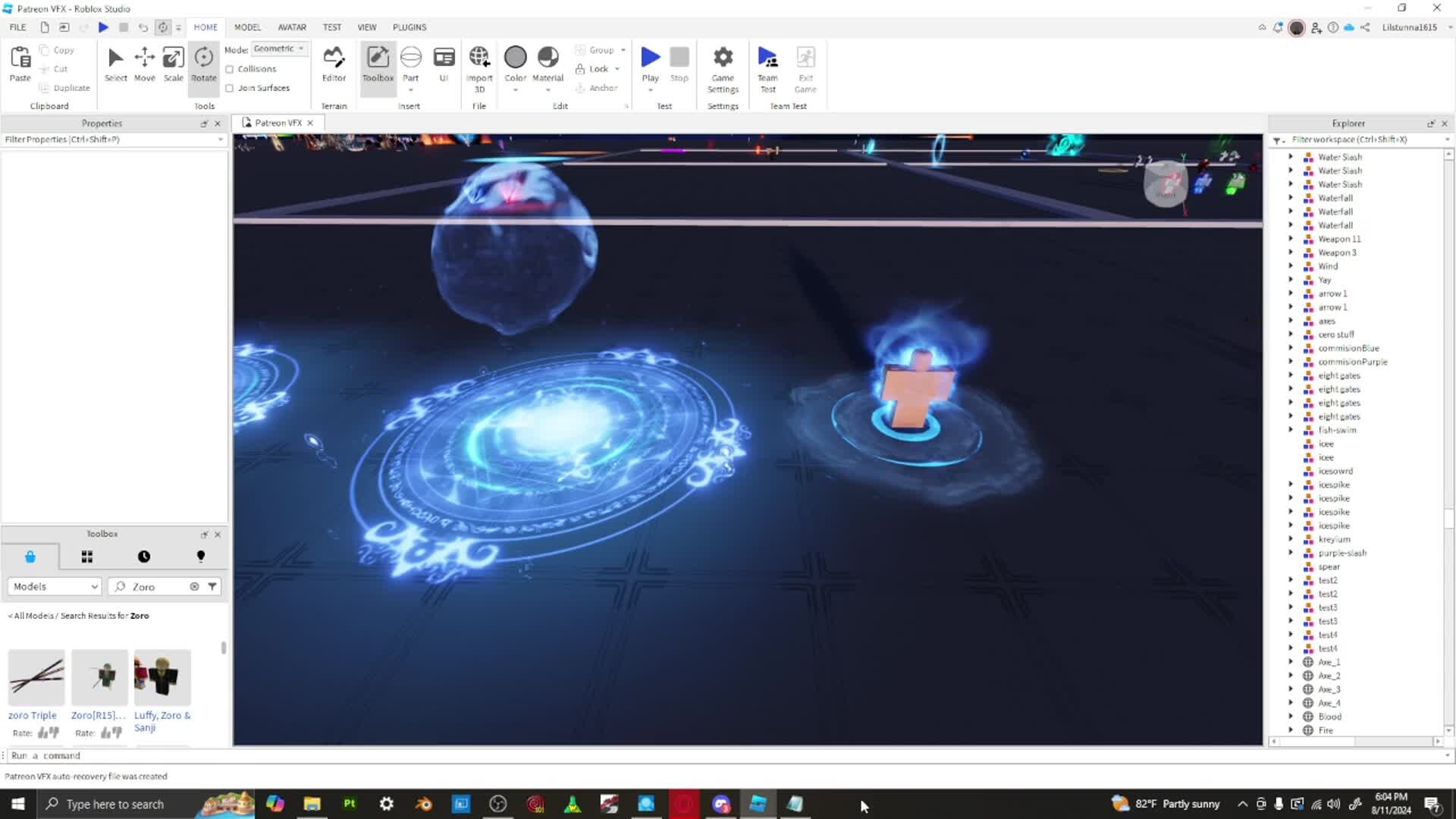Open Blender from taskbar
This screenshot has width=1456, height=819.
424,804
